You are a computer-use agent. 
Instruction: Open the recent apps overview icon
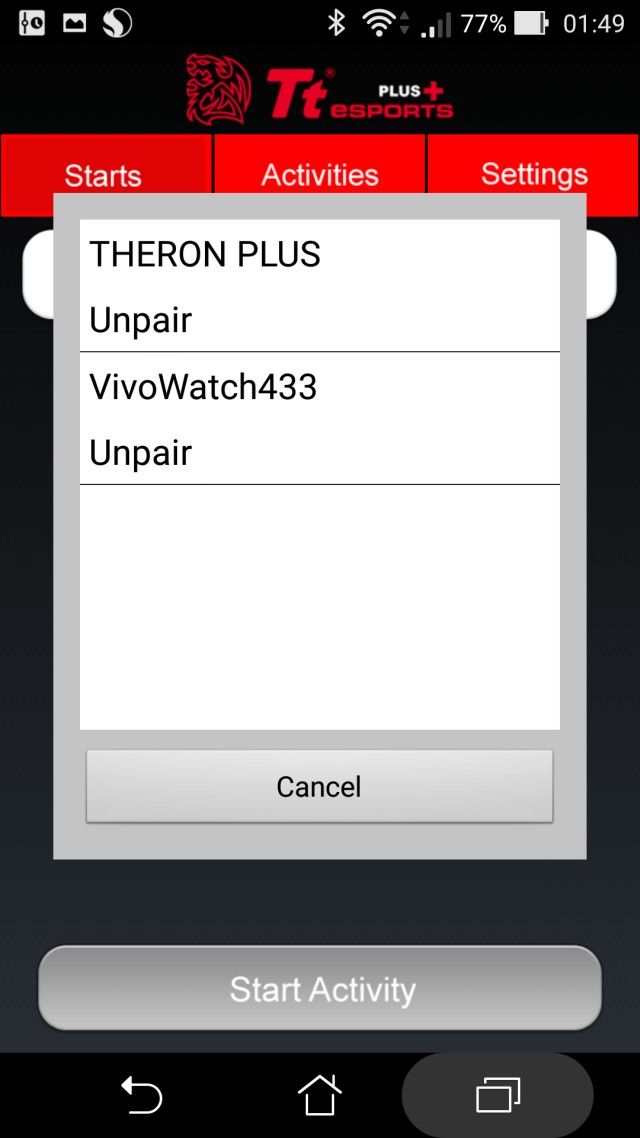498,1094
